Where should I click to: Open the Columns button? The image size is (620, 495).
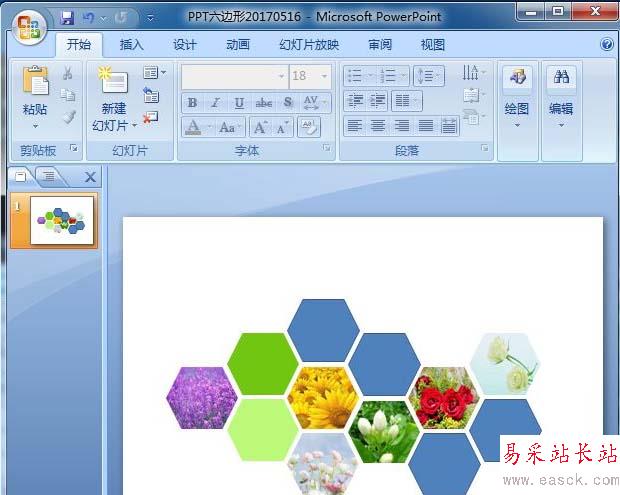(406, 100)
